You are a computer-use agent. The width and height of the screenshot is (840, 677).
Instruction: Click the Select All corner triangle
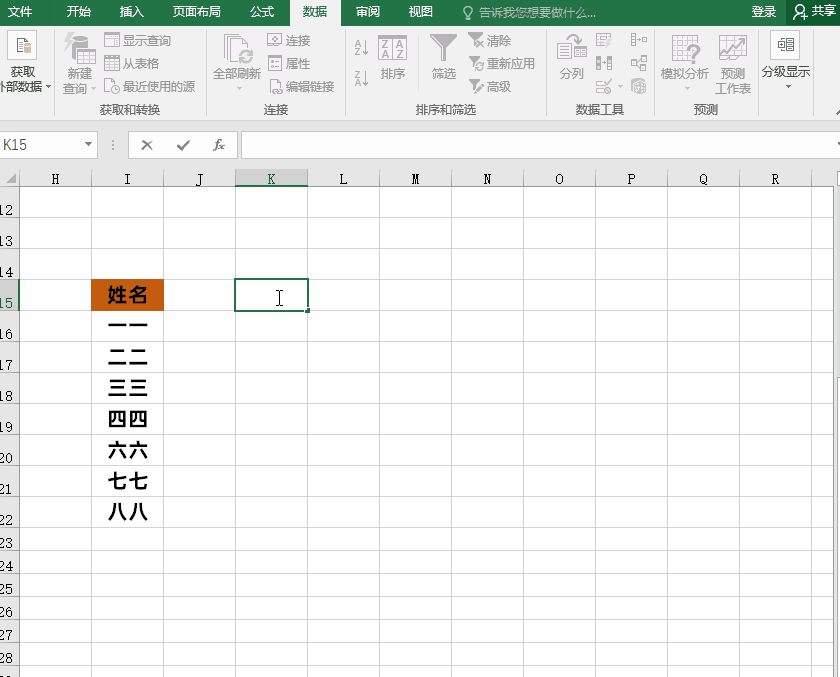(x=10, y=178)
